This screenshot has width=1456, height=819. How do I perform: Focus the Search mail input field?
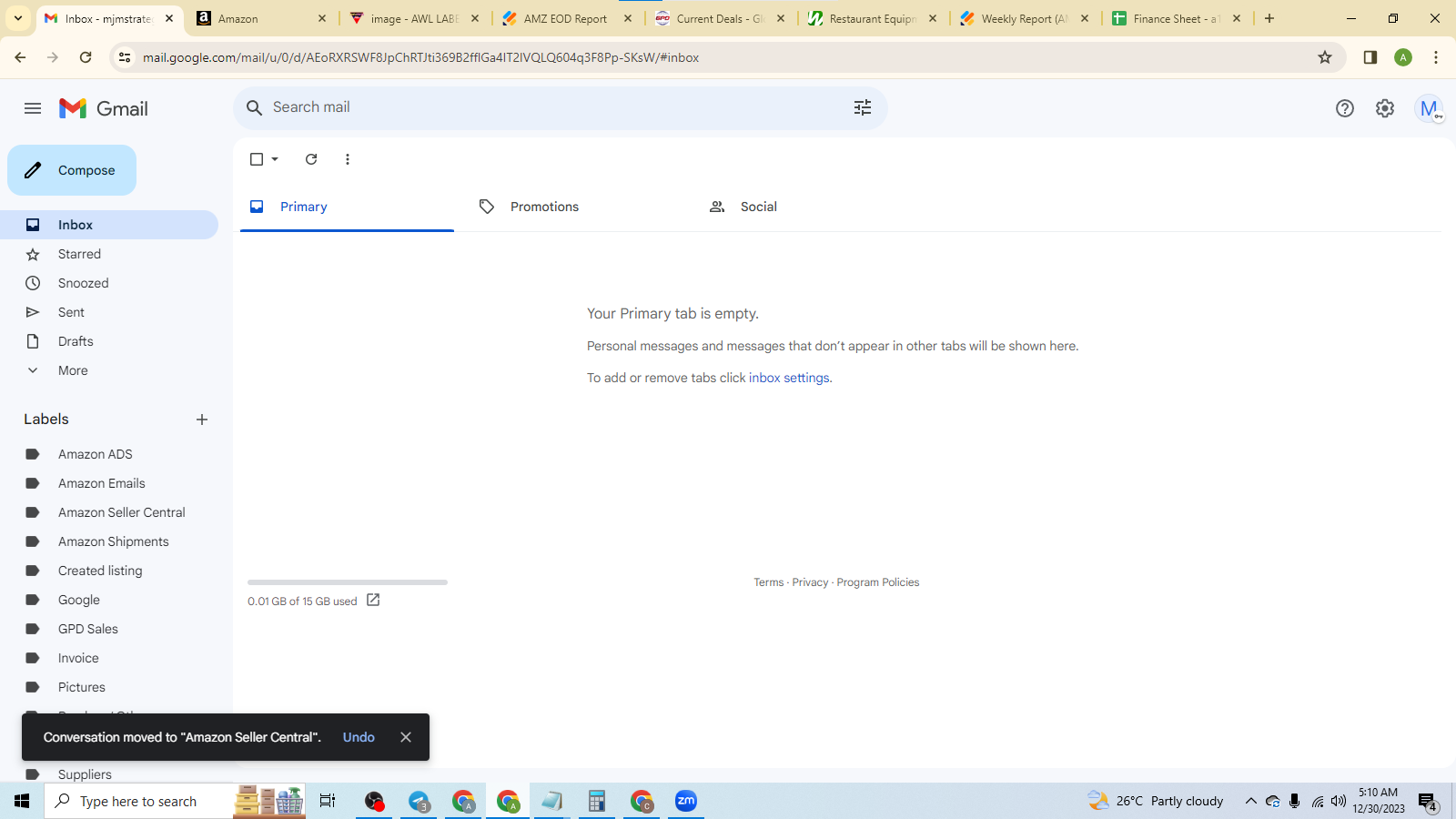point(555,107)
